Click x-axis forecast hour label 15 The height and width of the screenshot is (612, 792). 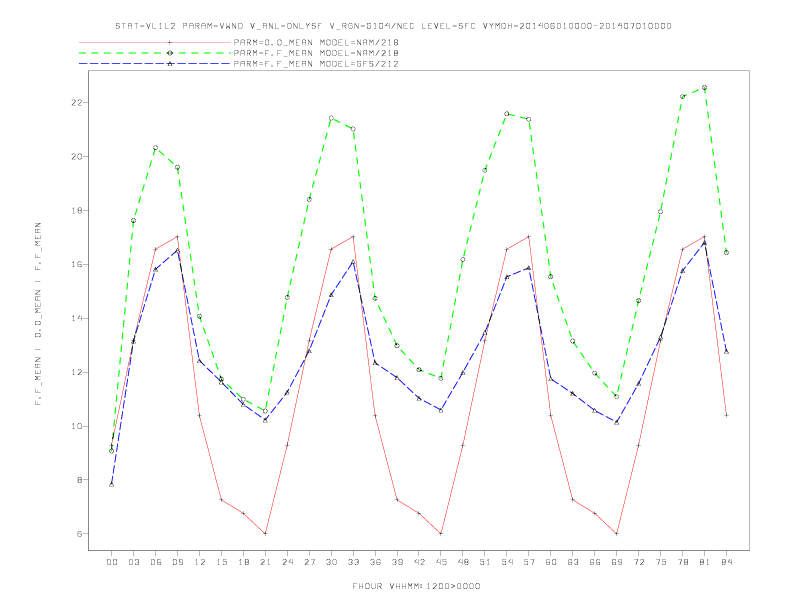[x=221, y=562]
